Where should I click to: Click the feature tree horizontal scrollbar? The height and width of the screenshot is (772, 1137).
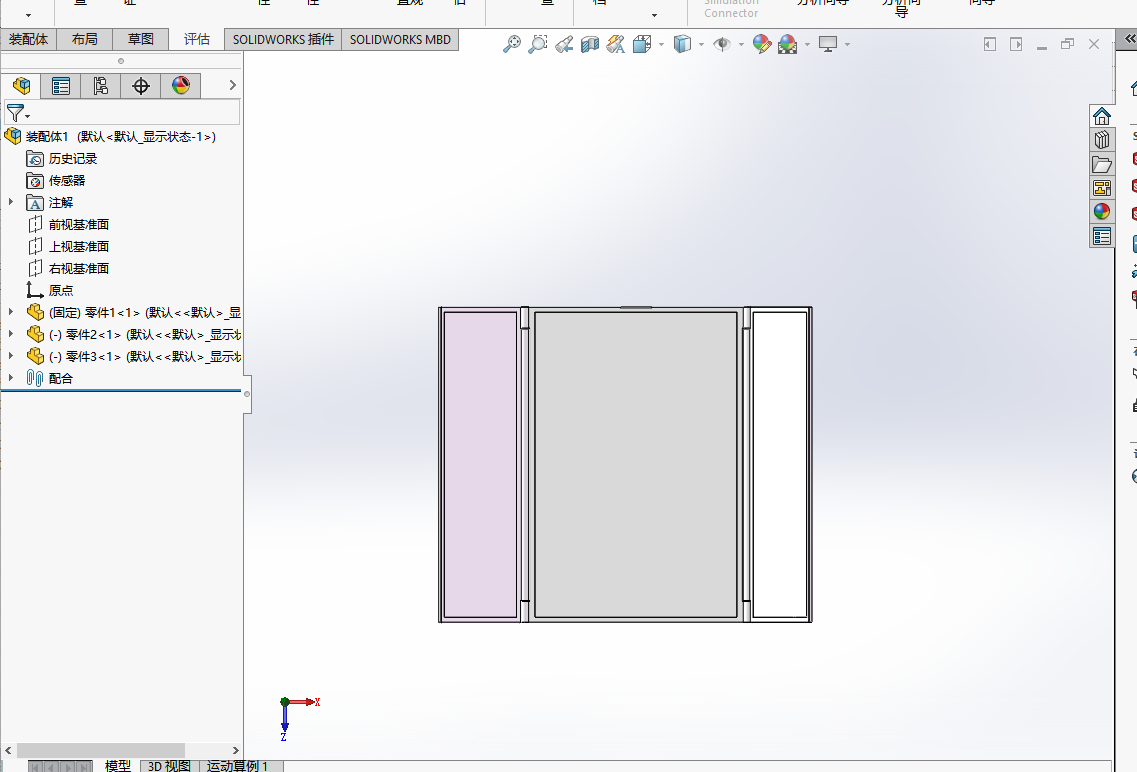(101, 750)
